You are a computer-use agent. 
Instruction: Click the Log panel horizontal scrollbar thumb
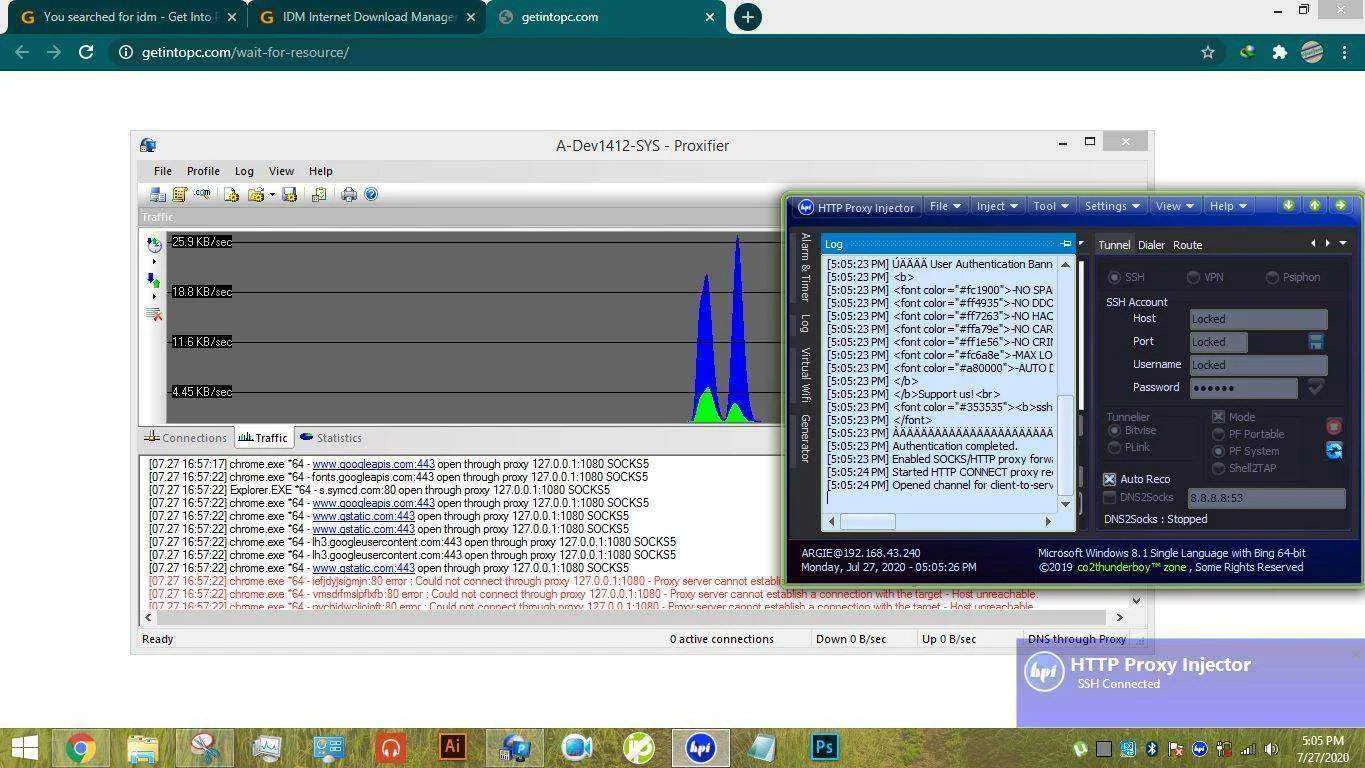(867, 521)
